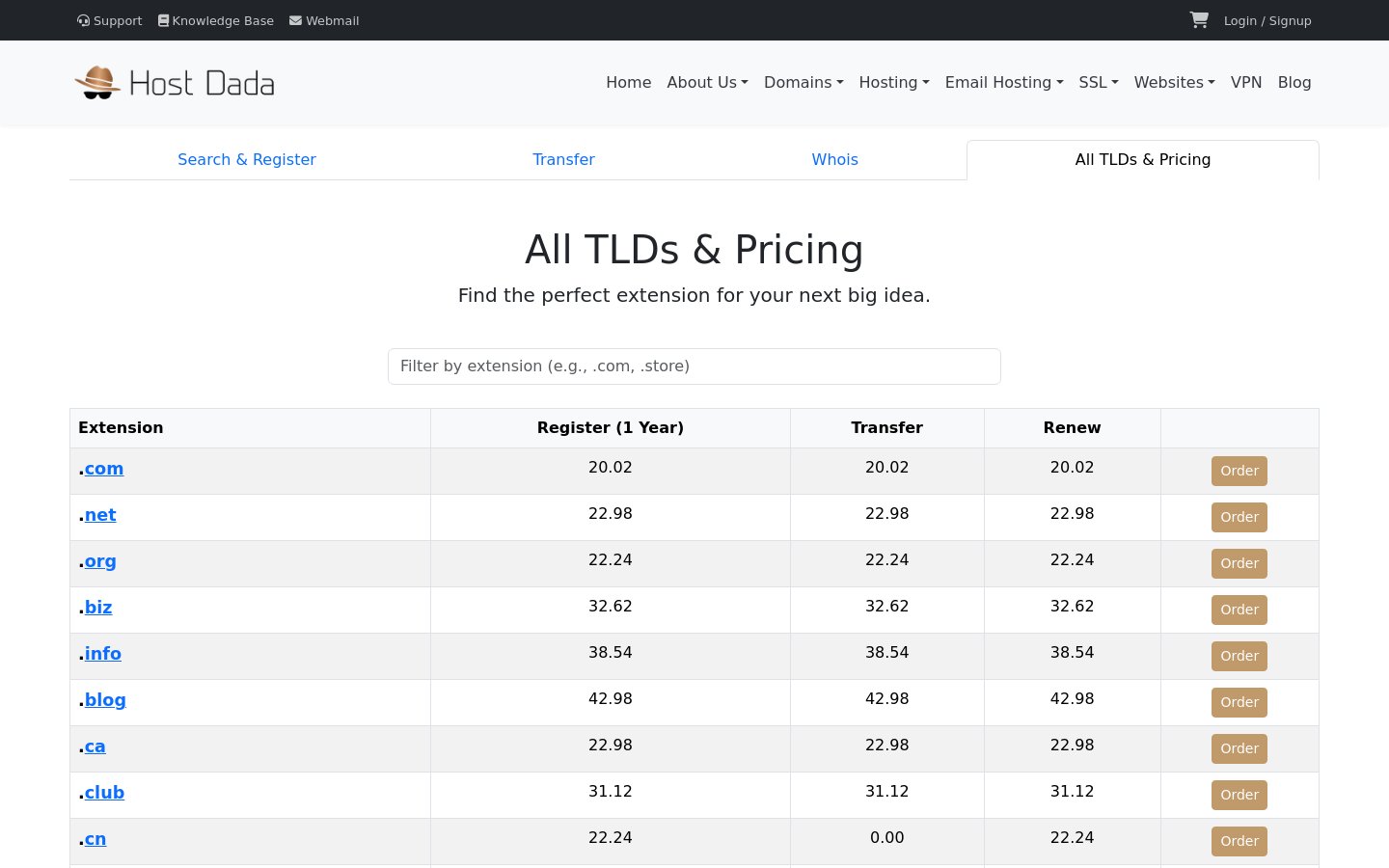The width and height of the screenshot is (1389, 868).
Task: Open the Knowledge Base link
Action: coord(216,20)
